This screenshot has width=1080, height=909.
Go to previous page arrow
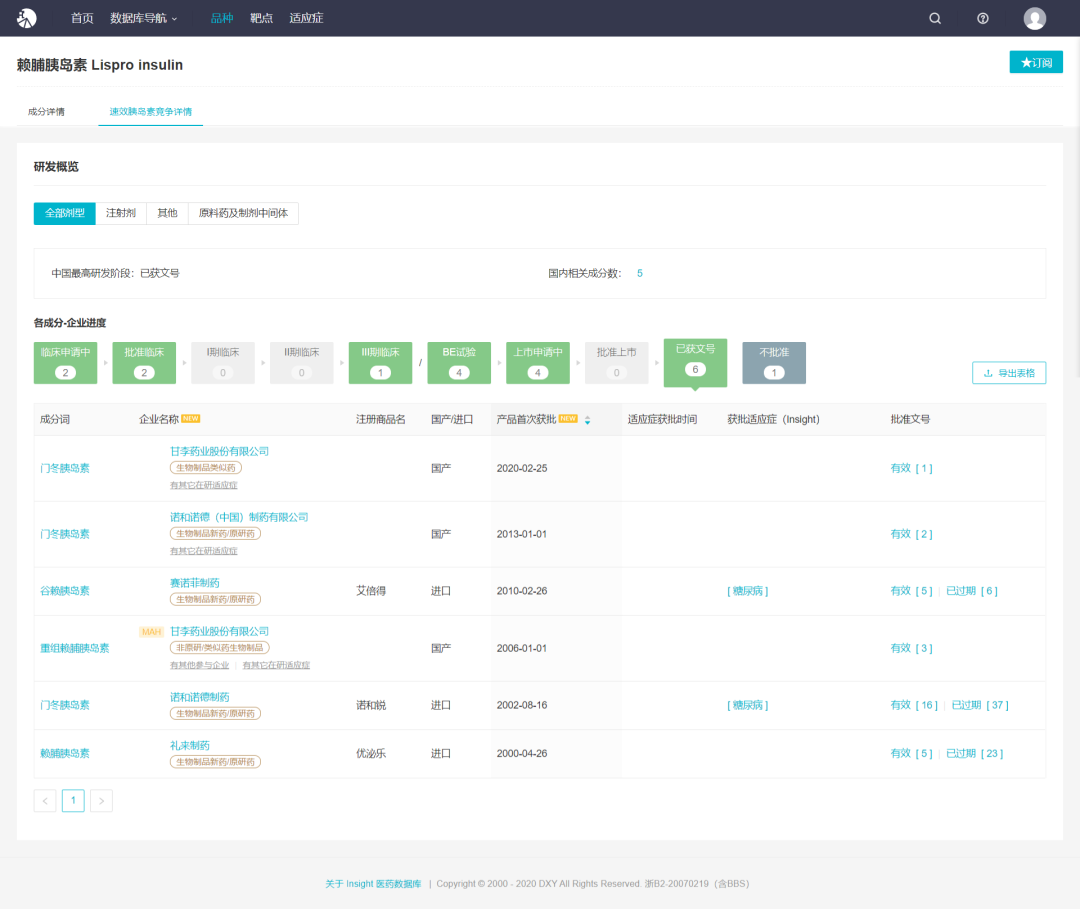click(45, 801)
